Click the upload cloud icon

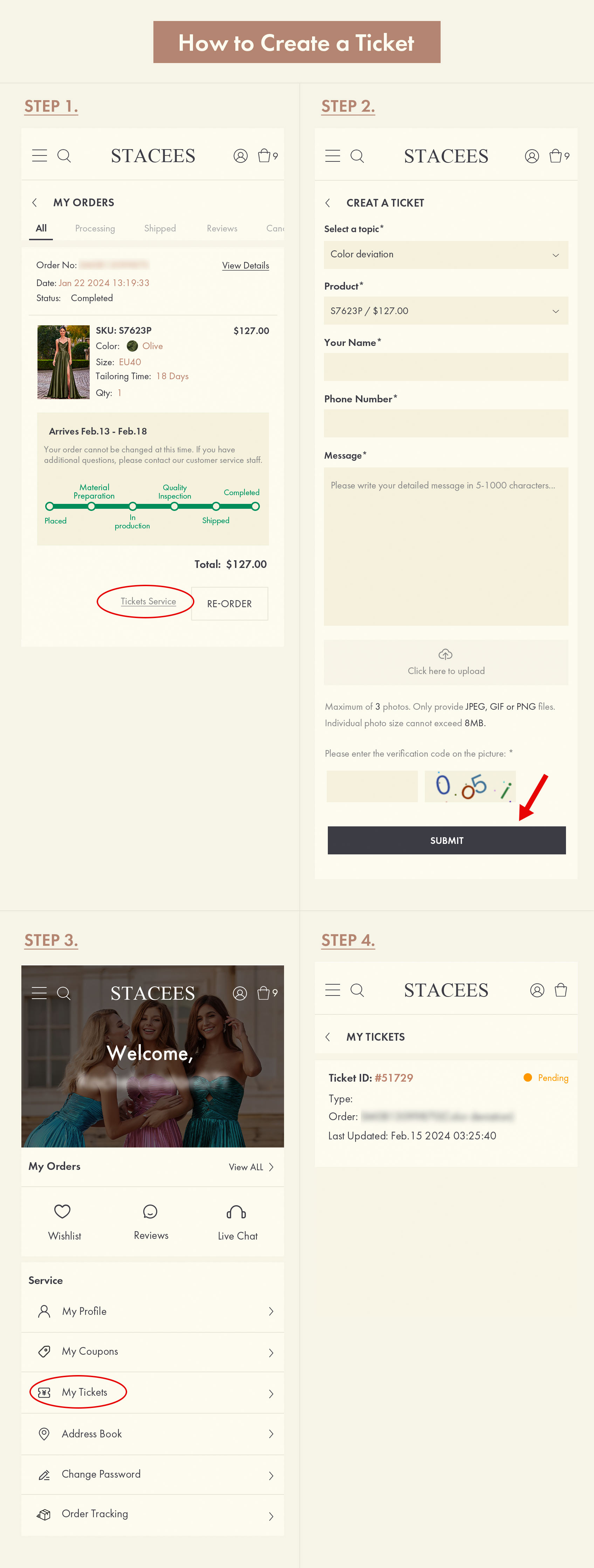(445, 654)
